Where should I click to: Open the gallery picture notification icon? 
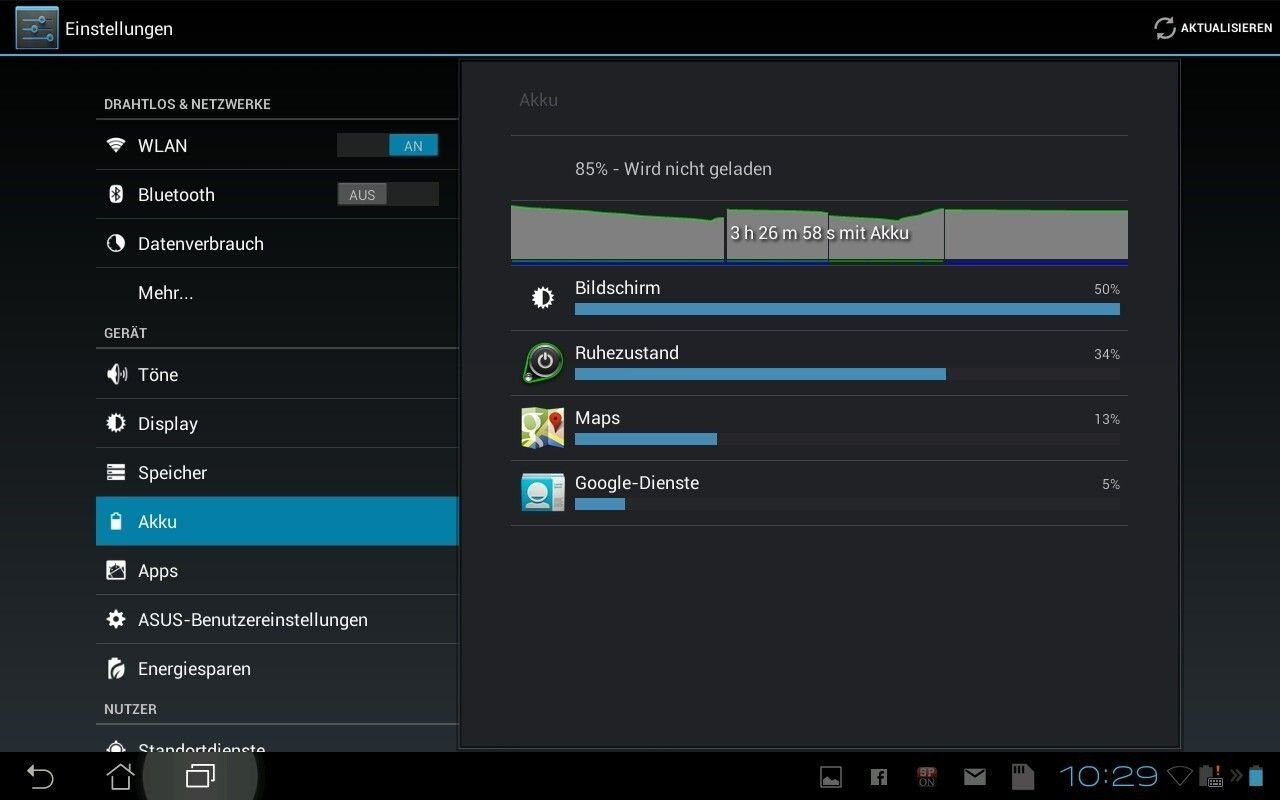coord(830,776)
